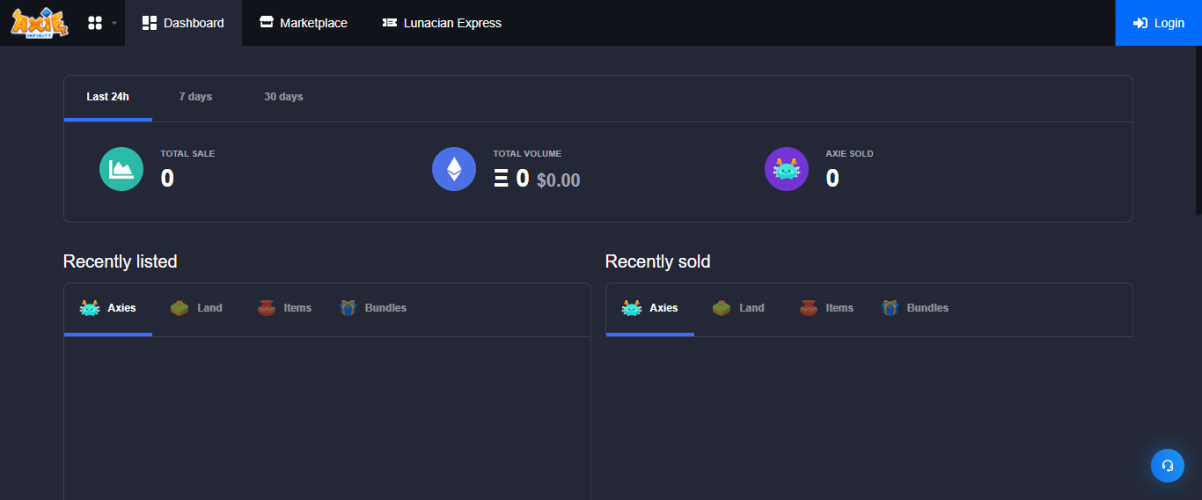Select Items tab under Recently listed
The height and width of the screenshot is (500, 1202).
coord(284,308)
